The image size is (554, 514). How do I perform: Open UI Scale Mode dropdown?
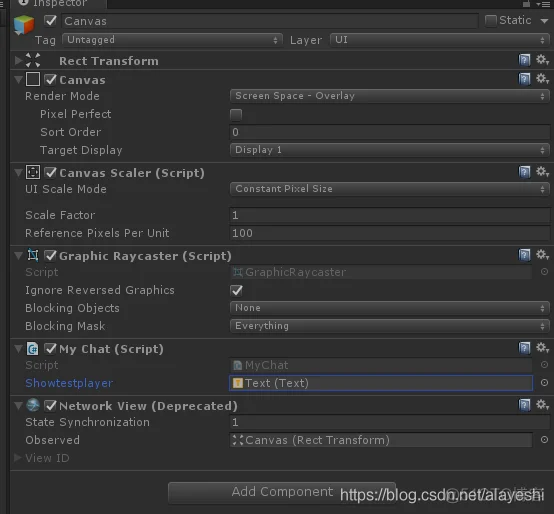390,189
